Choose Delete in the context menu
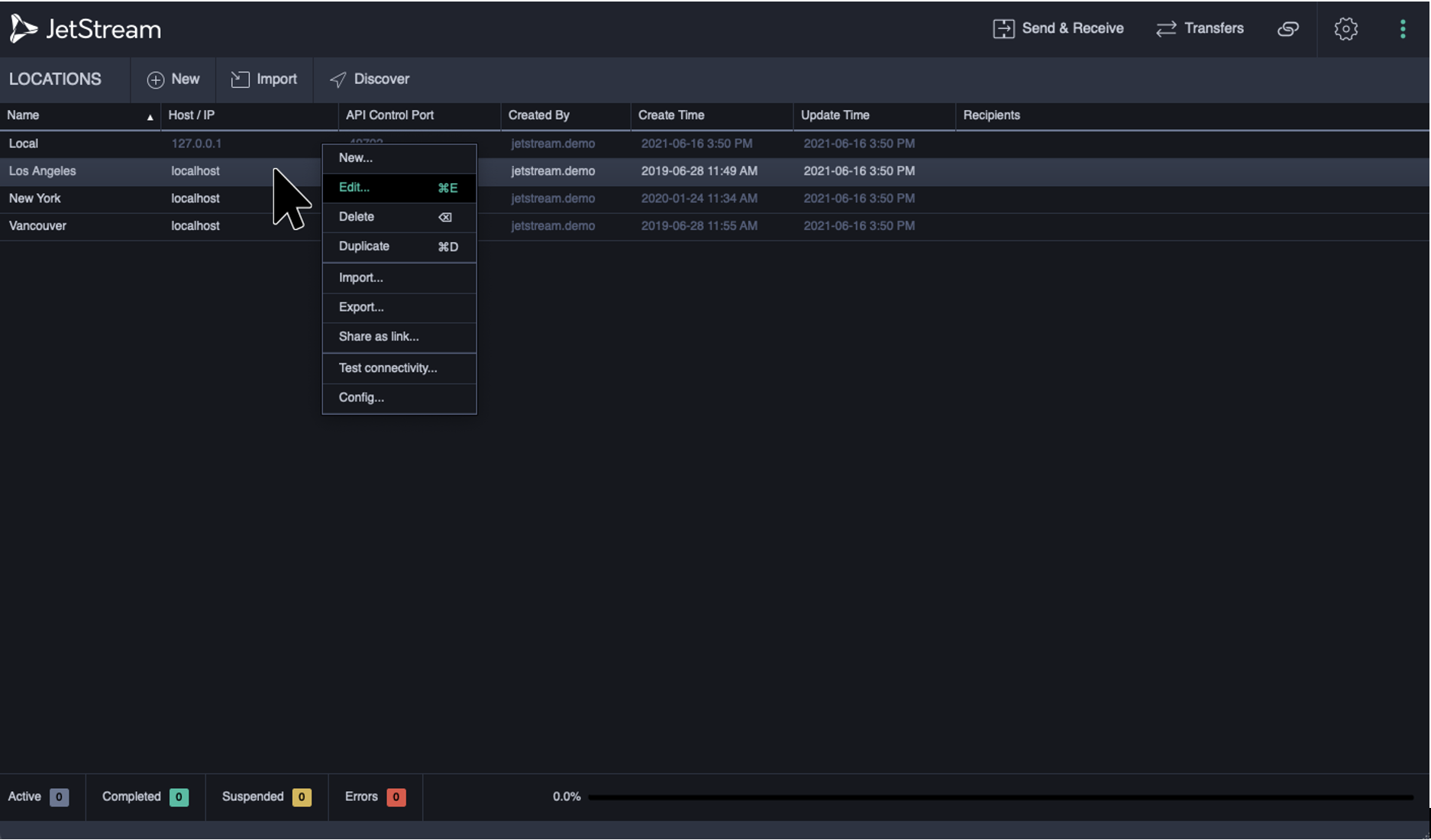Viewport: 1431px width, 840px height. [399, 218]
